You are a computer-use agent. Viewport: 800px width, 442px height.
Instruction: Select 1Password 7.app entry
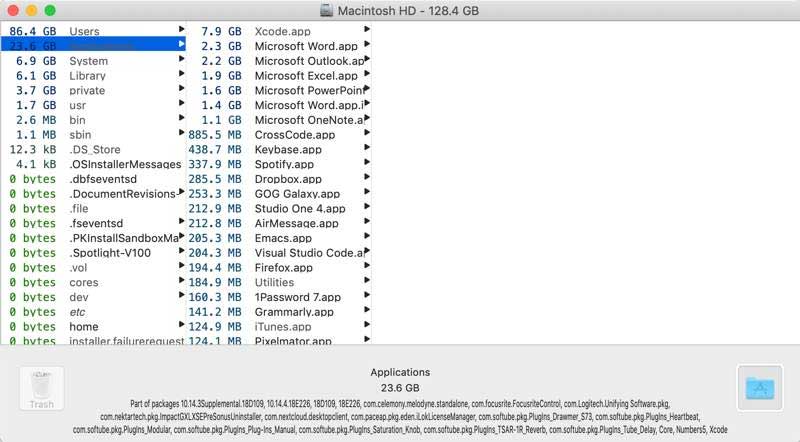pos(279,297)
